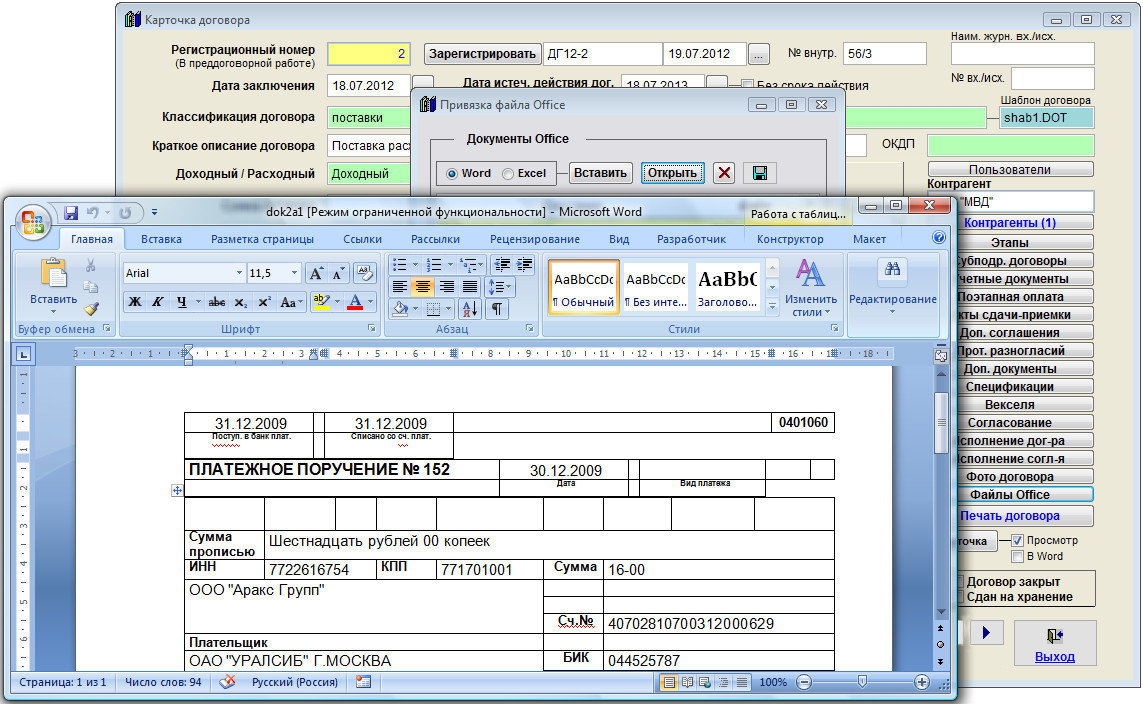Click the red X delete icon in Привязка файла Office

(x=725, y=173)
